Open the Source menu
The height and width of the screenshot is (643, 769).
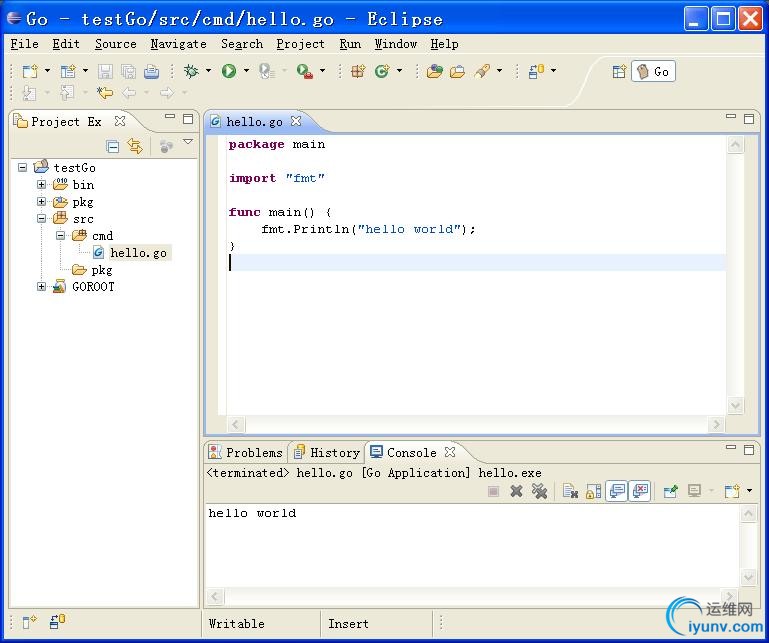(x=116, y=44)
